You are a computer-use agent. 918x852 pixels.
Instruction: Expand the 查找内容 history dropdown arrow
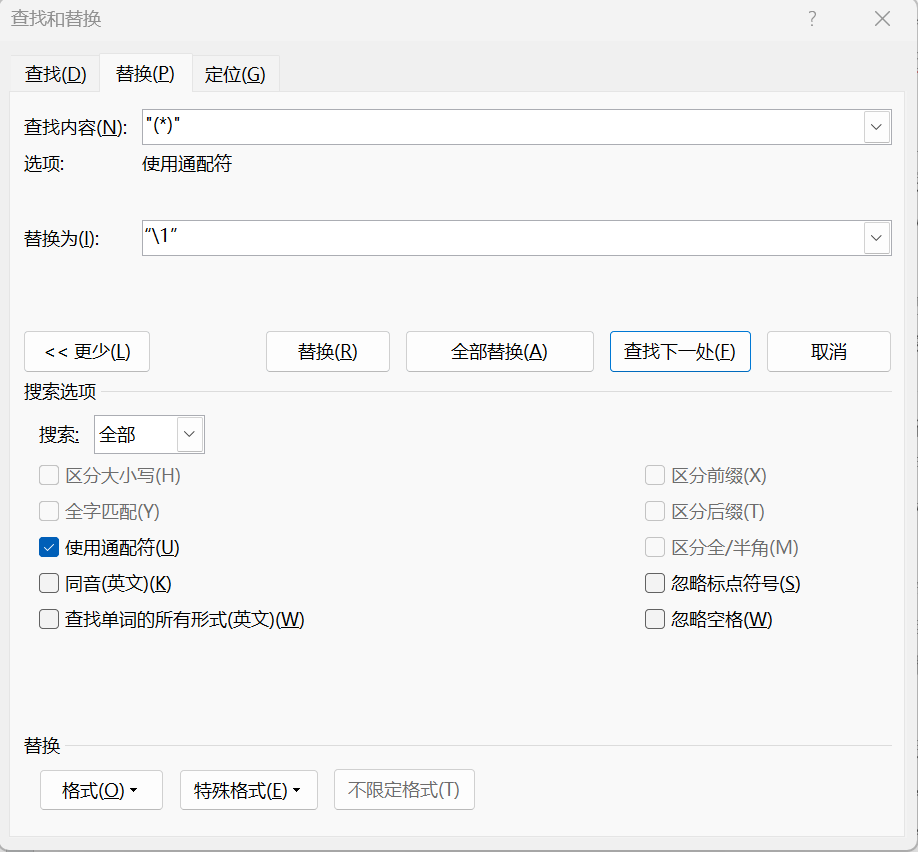[876, 127]
